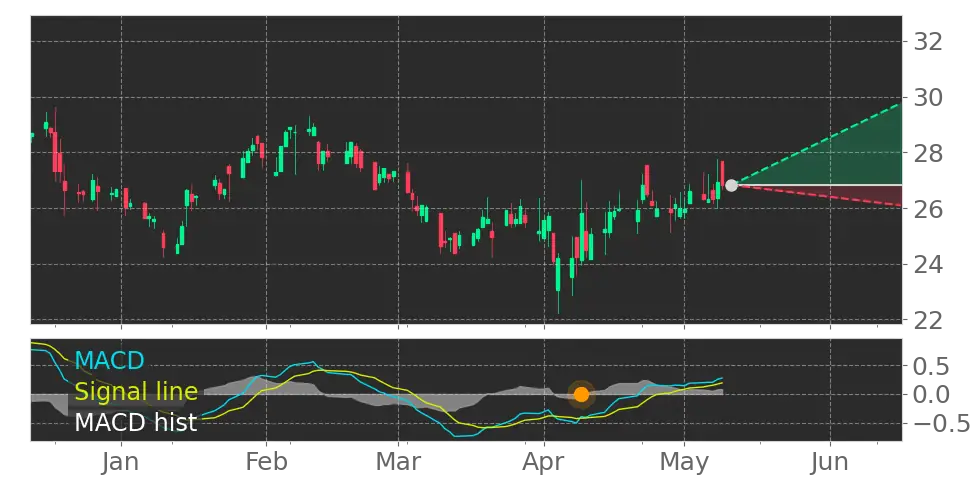Click the 30 price axis label
The height and width of the screenshot is (486, 972).
click(928, 98)
